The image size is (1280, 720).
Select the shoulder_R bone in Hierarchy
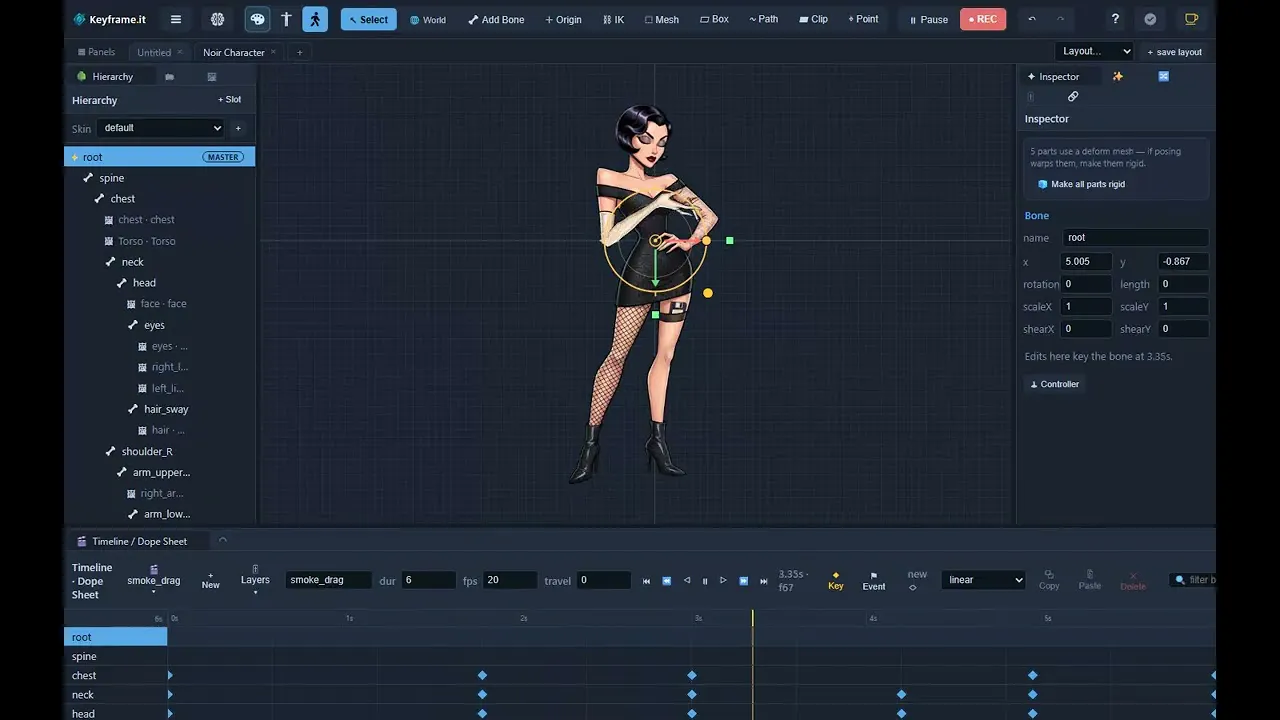(147, 451)
